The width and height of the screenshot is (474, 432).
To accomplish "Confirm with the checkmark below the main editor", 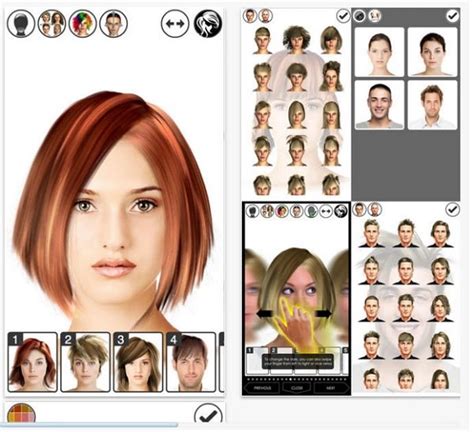I will [x=208, y=413].
